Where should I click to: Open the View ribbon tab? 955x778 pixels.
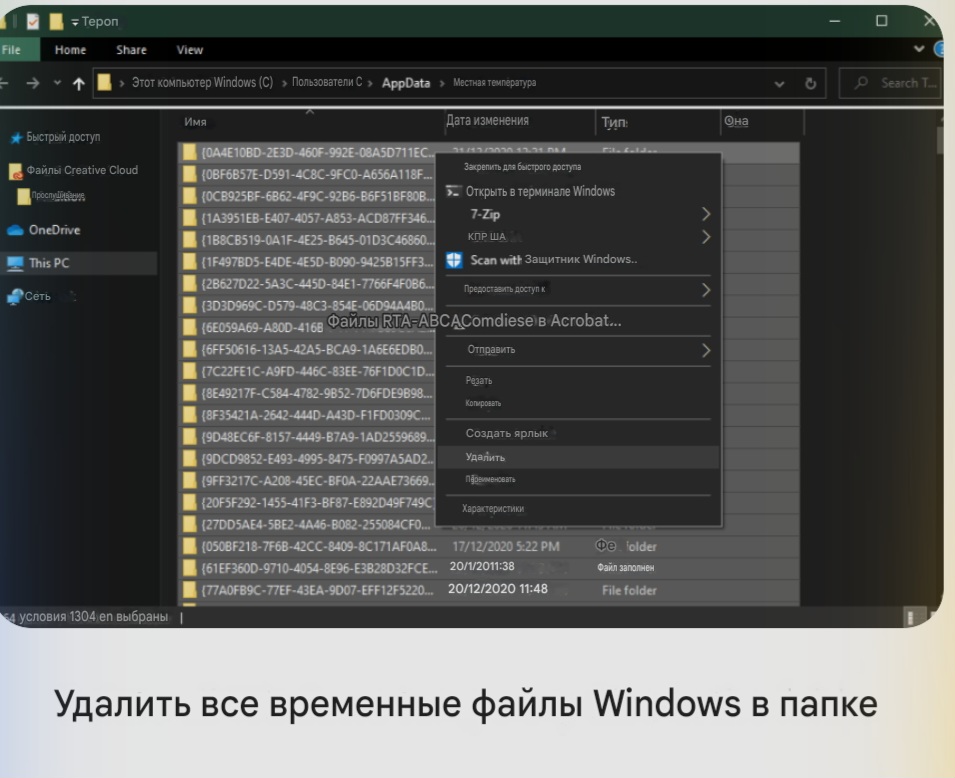click(189, 50)
